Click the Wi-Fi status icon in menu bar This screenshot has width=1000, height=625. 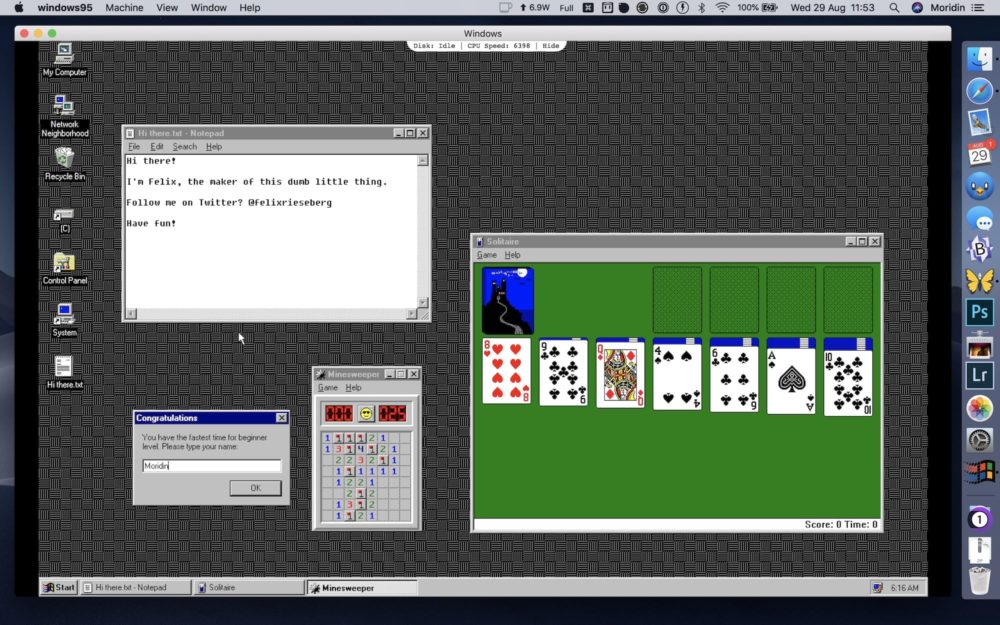pos(722,8)
